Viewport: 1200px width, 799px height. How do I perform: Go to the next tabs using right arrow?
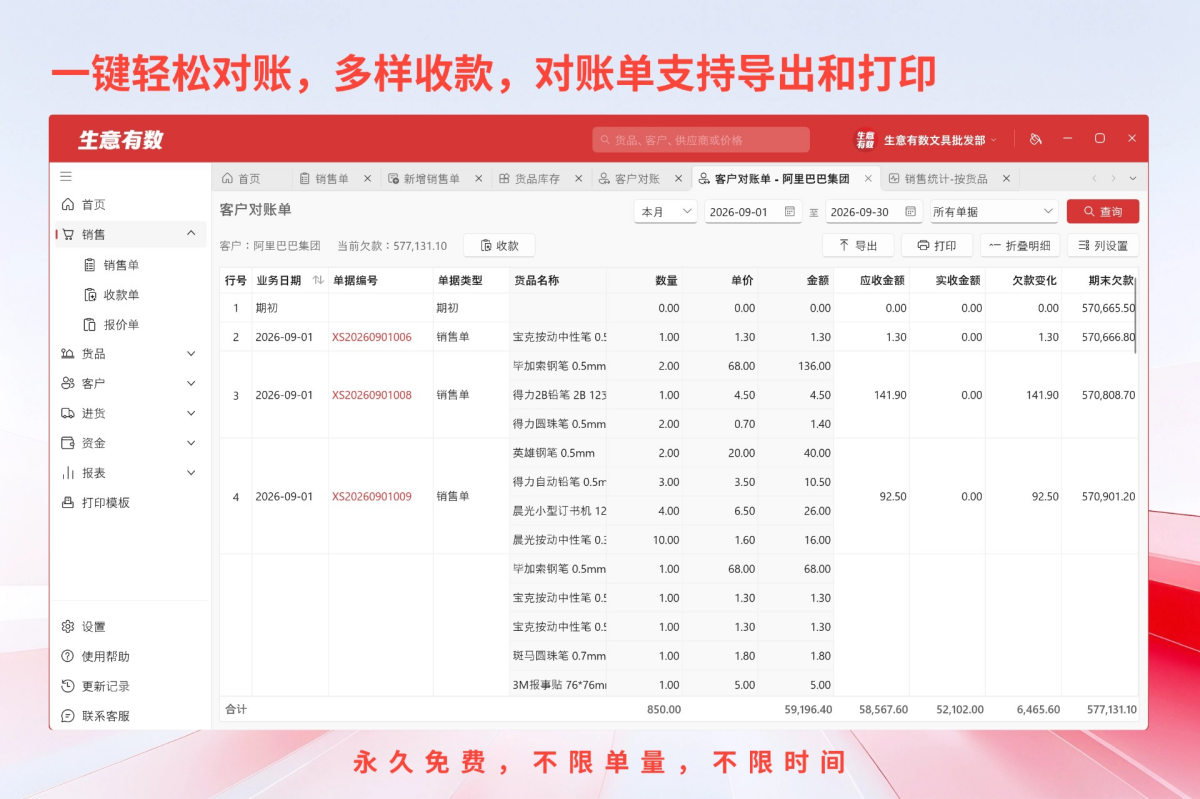(x=1113, y=179)
